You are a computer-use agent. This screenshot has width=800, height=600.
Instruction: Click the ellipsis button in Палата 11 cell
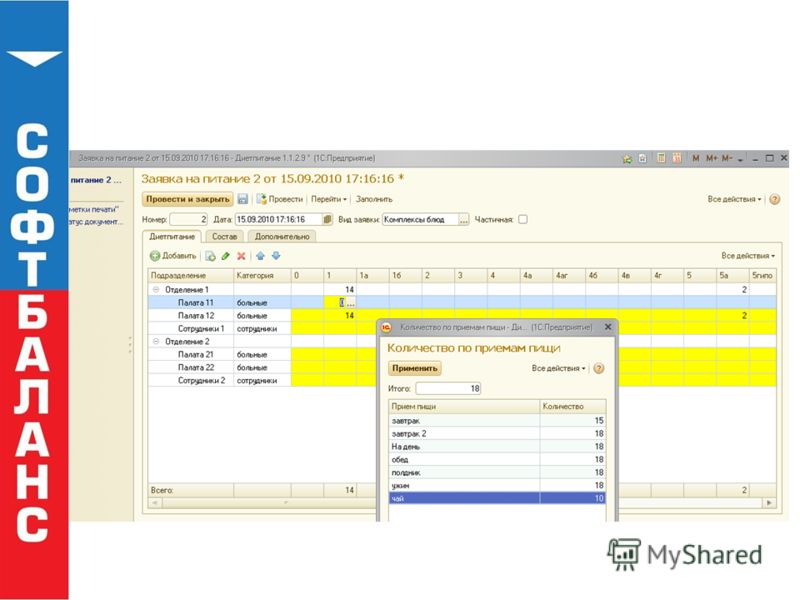(351, 303)
